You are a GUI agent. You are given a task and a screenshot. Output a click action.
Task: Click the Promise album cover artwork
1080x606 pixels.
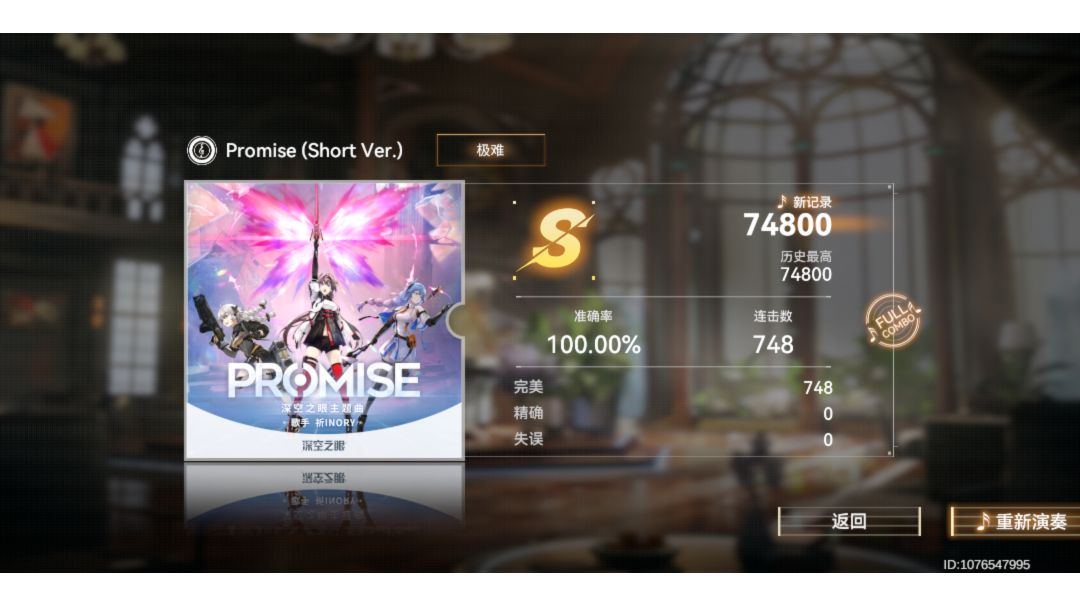pyautogui.click(x=324, y=320)
